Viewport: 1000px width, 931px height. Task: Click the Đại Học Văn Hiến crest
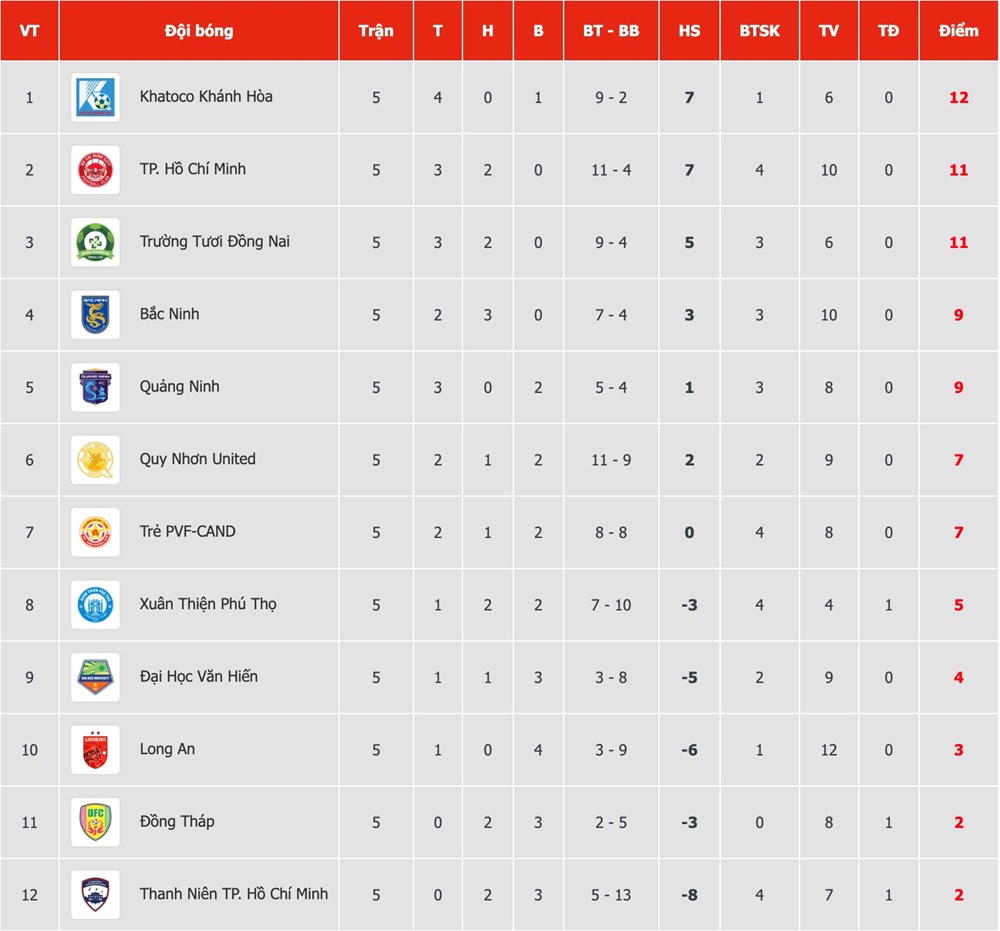pyautogui.click(x=96, y=677)
